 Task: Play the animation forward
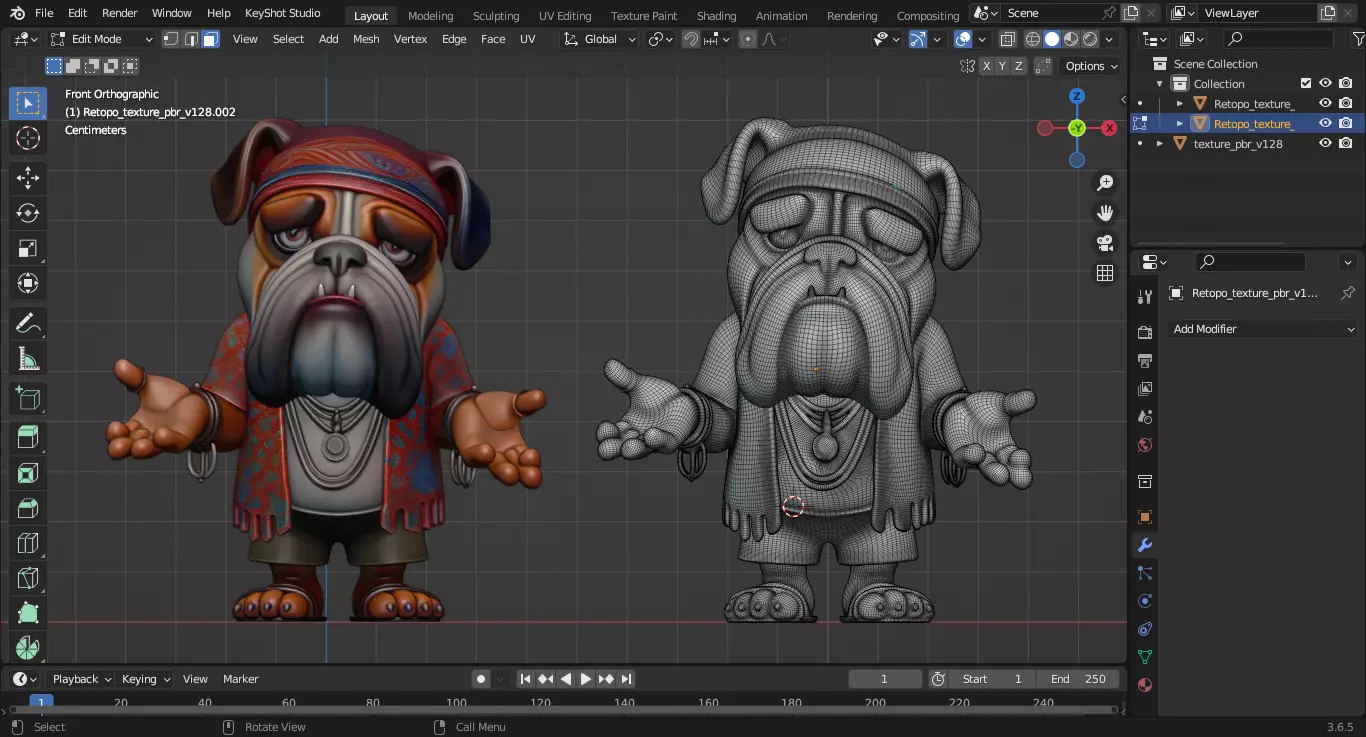[x=586, y=679]
